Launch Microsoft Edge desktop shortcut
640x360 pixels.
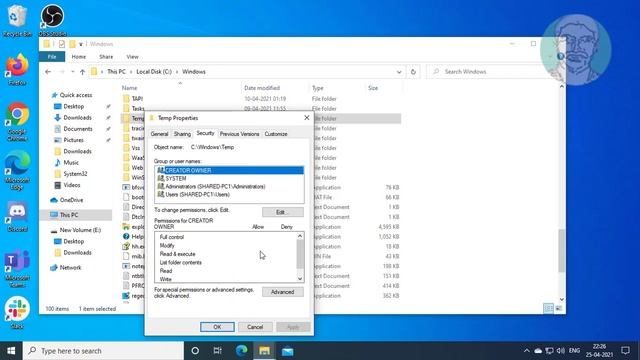point(17,170)
